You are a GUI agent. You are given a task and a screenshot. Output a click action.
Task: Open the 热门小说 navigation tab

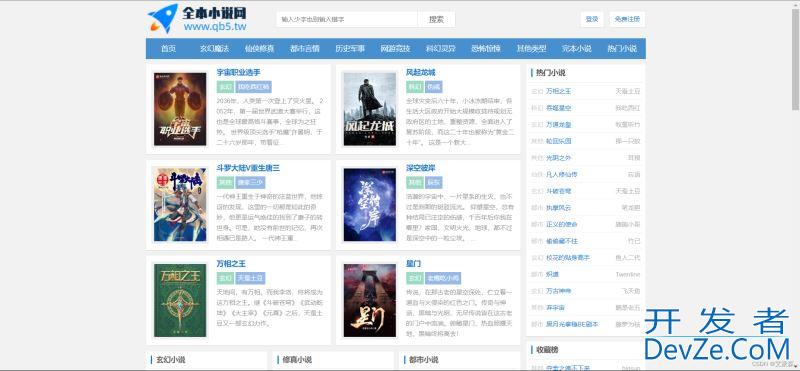click(622, 49)
